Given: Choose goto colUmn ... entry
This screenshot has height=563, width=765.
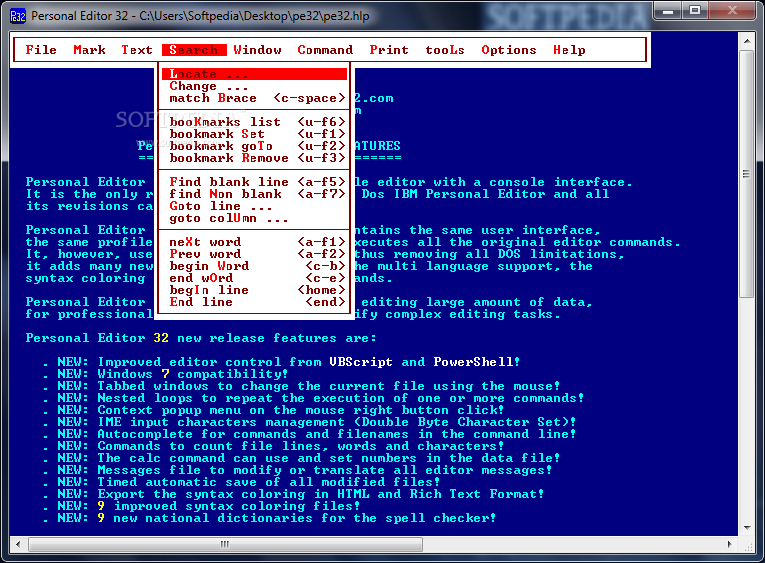Looking at the screenshot, I should pos(254,218).
